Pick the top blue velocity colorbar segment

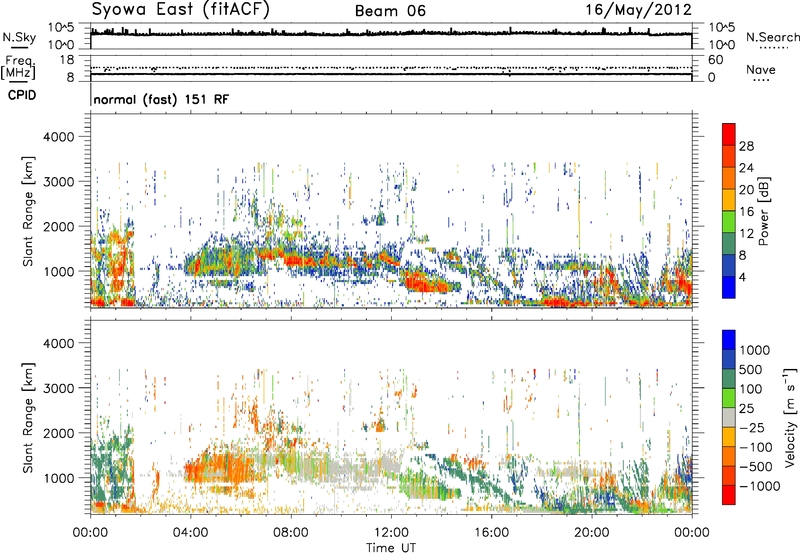pyautogui.click(x=729, y=340)
